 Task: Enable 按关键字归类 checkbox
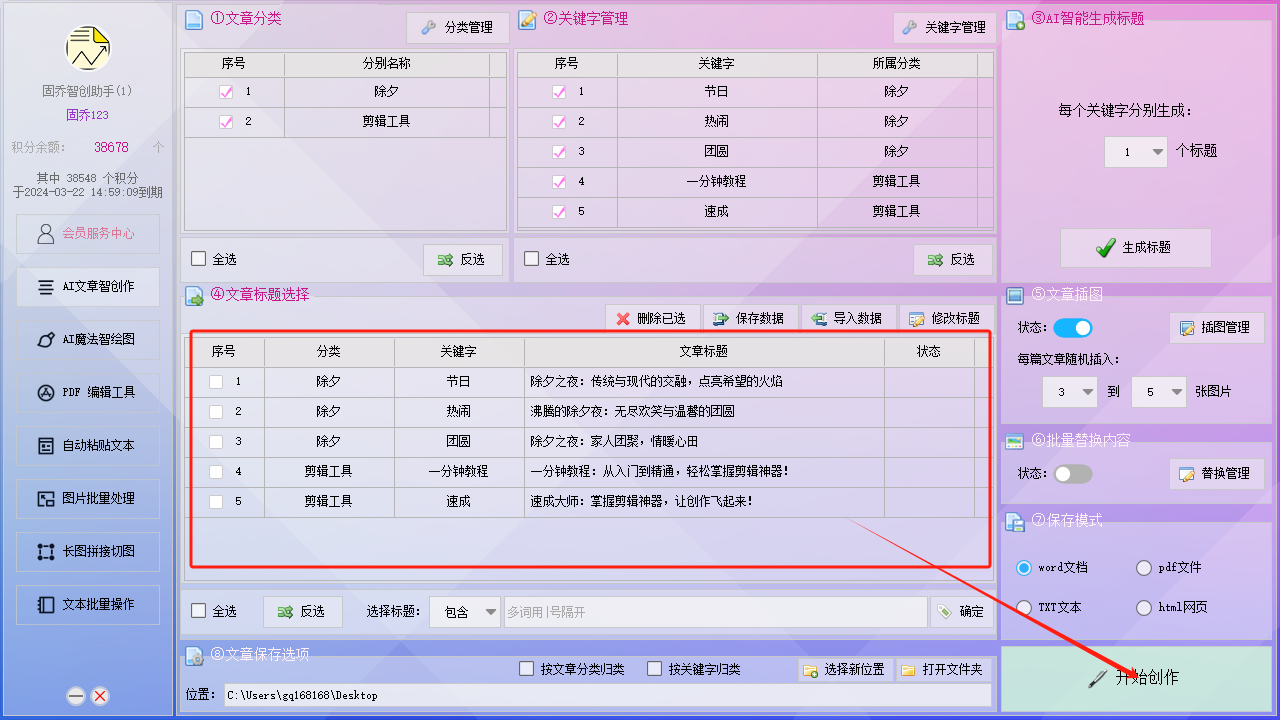coord(654,669)
